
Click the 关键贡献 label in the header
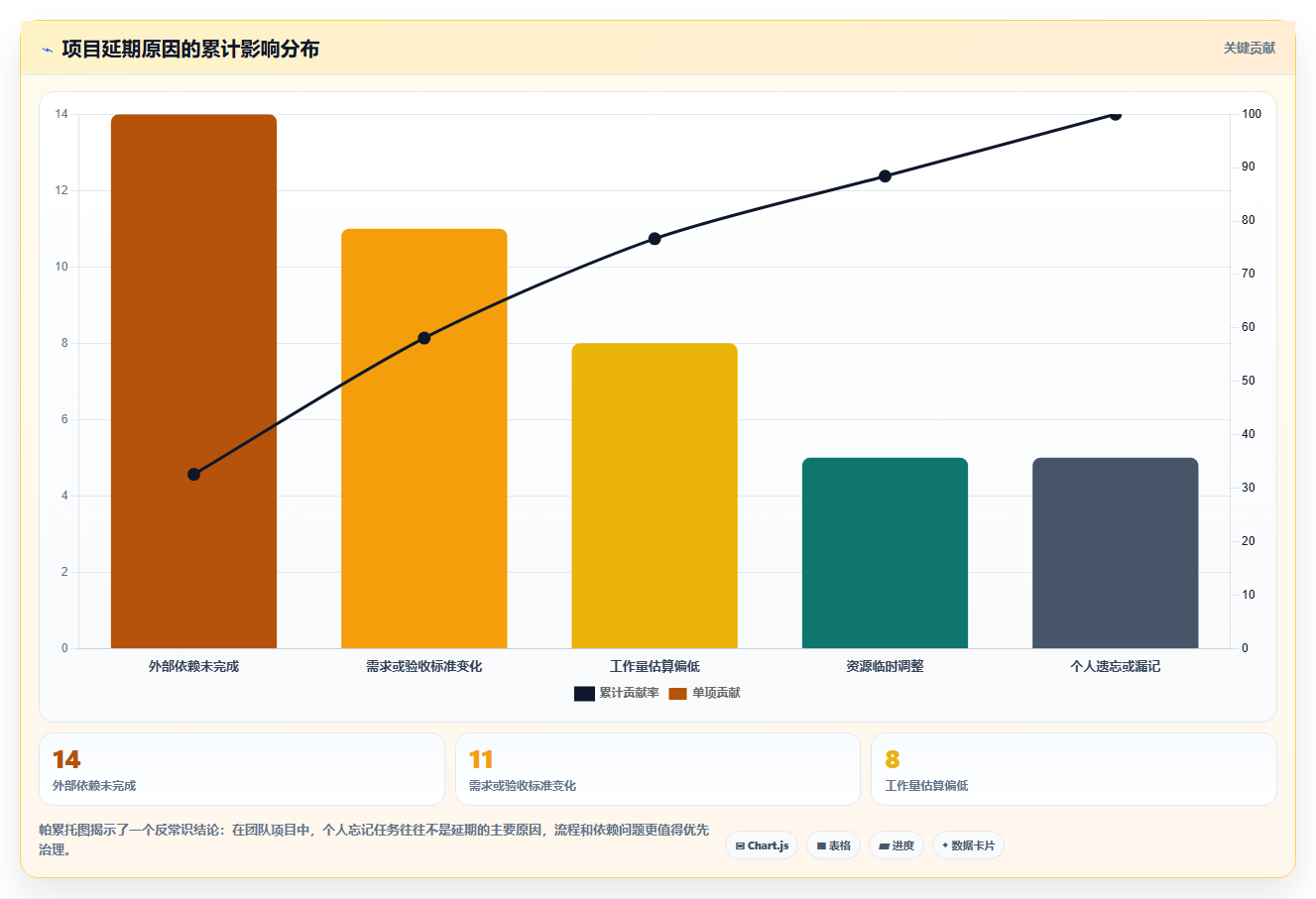click(x=1250, y=48)
